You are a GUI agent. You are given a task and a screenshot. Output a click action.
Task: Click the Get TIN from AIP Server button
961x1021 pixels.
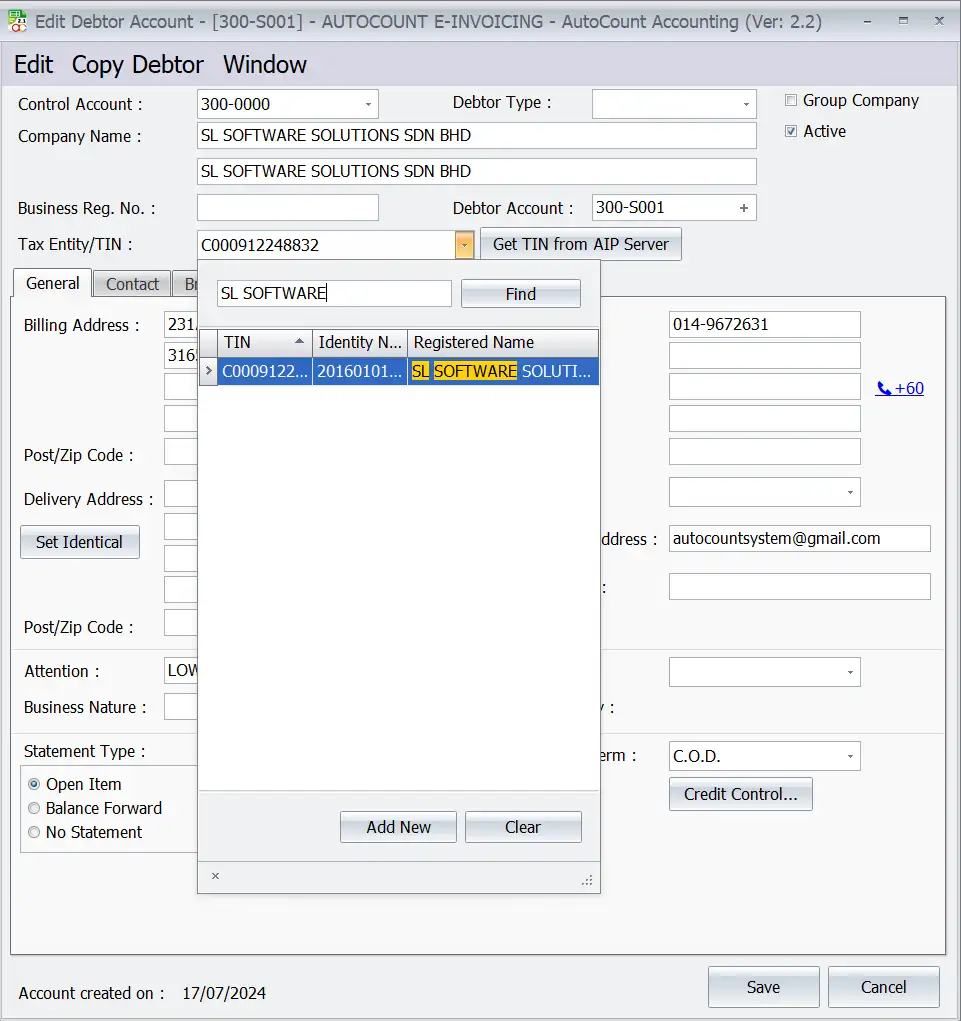[x=580, y=244]
